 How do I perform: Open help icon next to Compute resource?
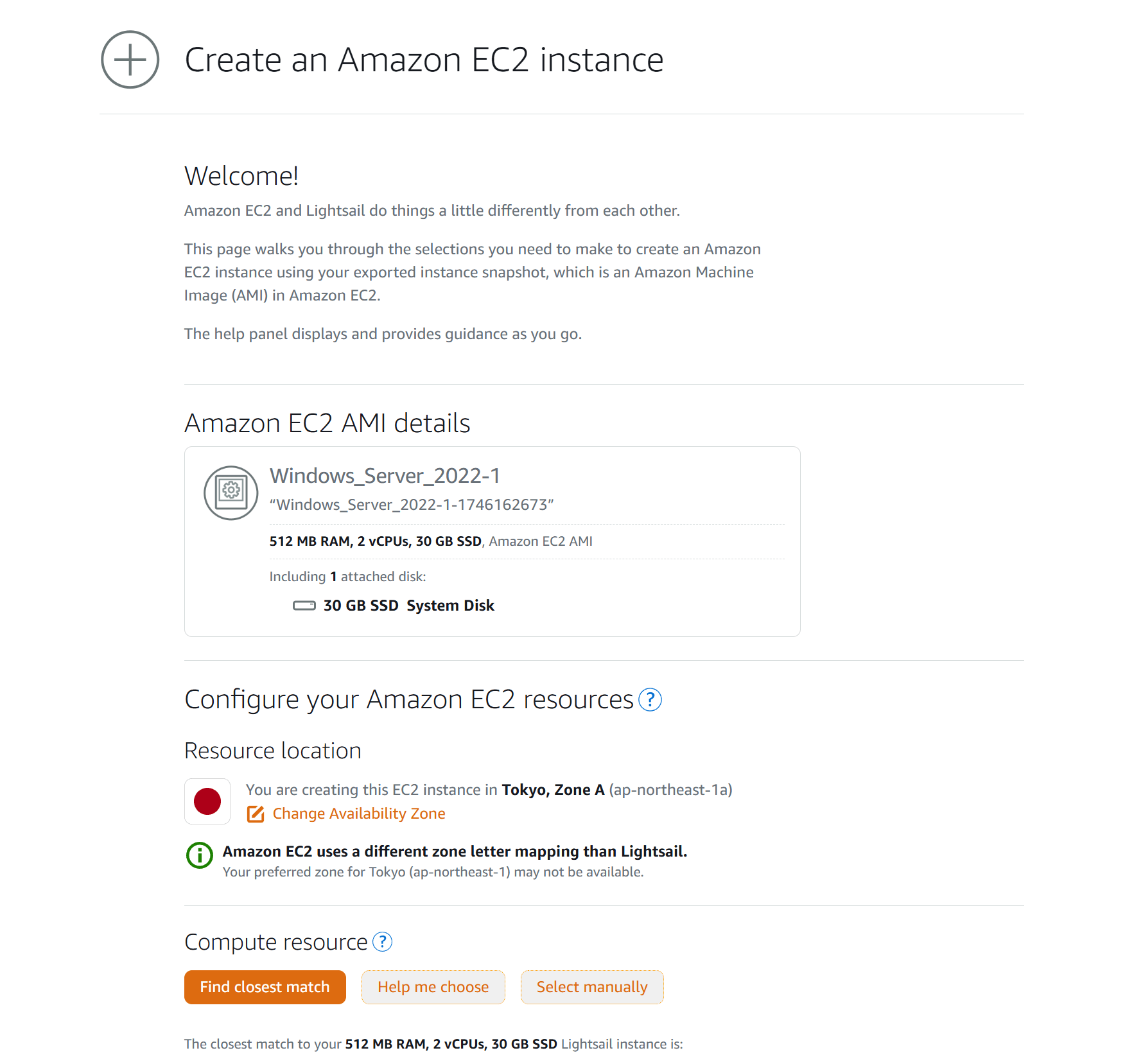click(383, 942)
